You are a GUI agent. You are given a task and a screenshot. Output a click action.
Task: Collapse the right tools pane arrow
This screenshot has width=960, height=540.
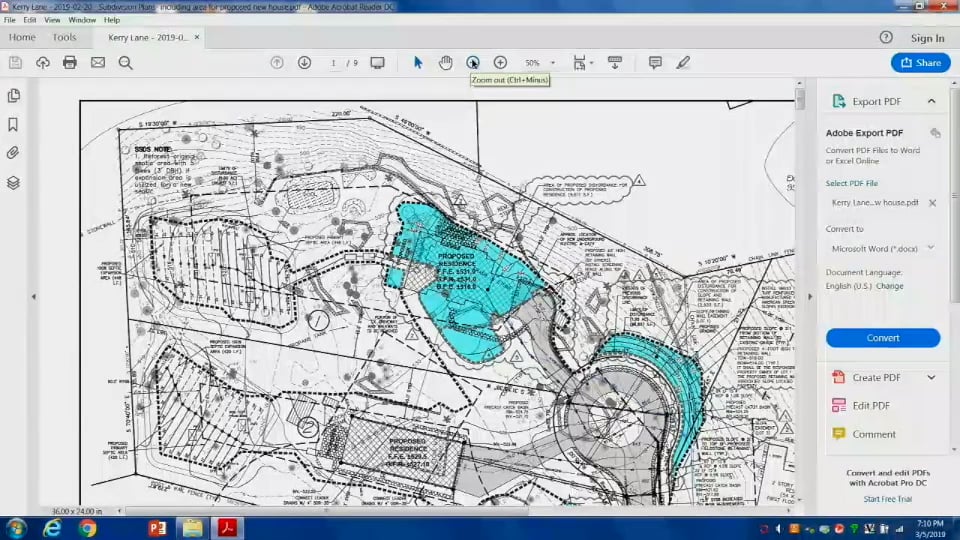tap(810, 296)
